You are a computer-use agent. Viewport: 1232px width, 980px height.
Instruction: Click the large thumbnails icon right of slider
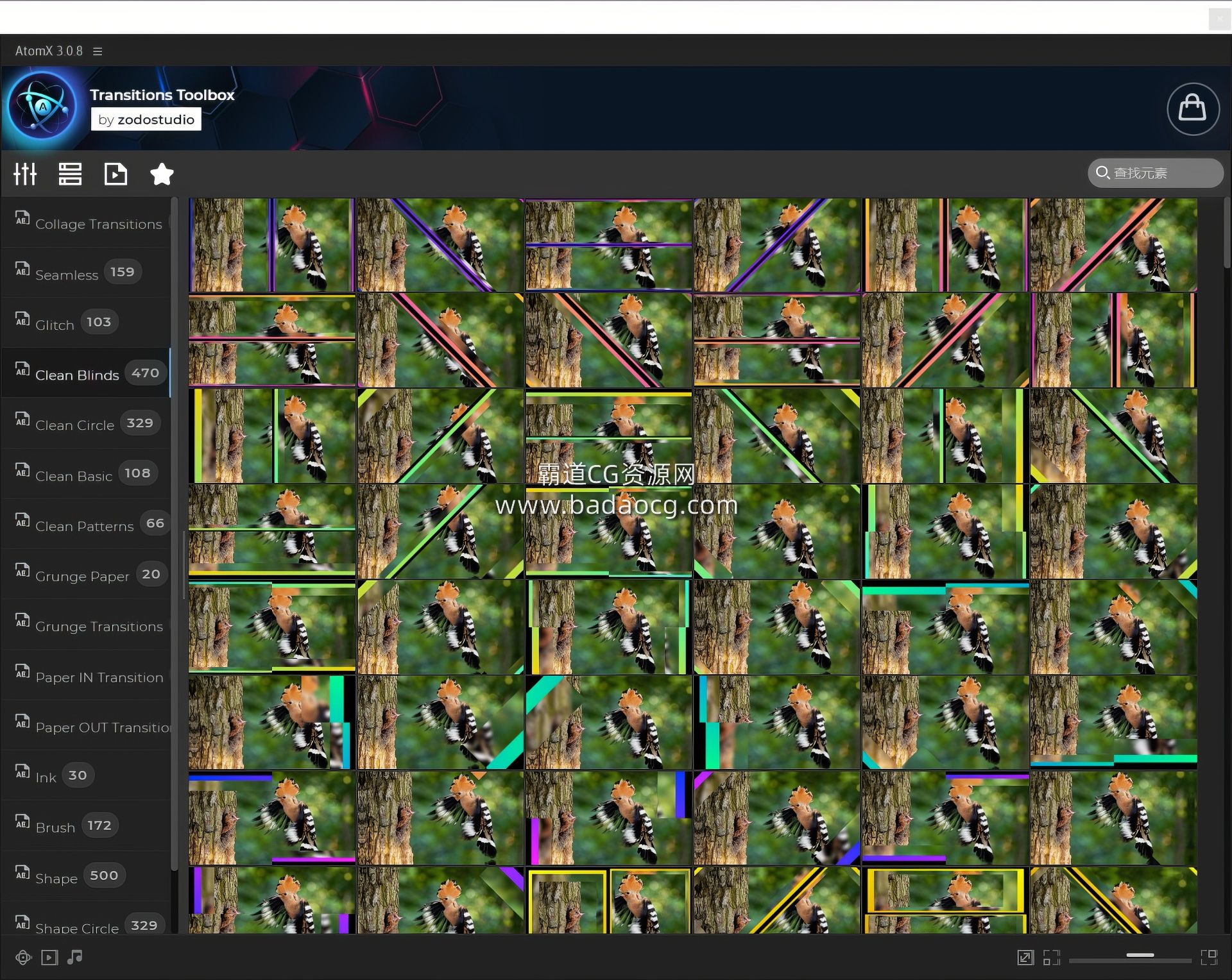coord(1210,958)
